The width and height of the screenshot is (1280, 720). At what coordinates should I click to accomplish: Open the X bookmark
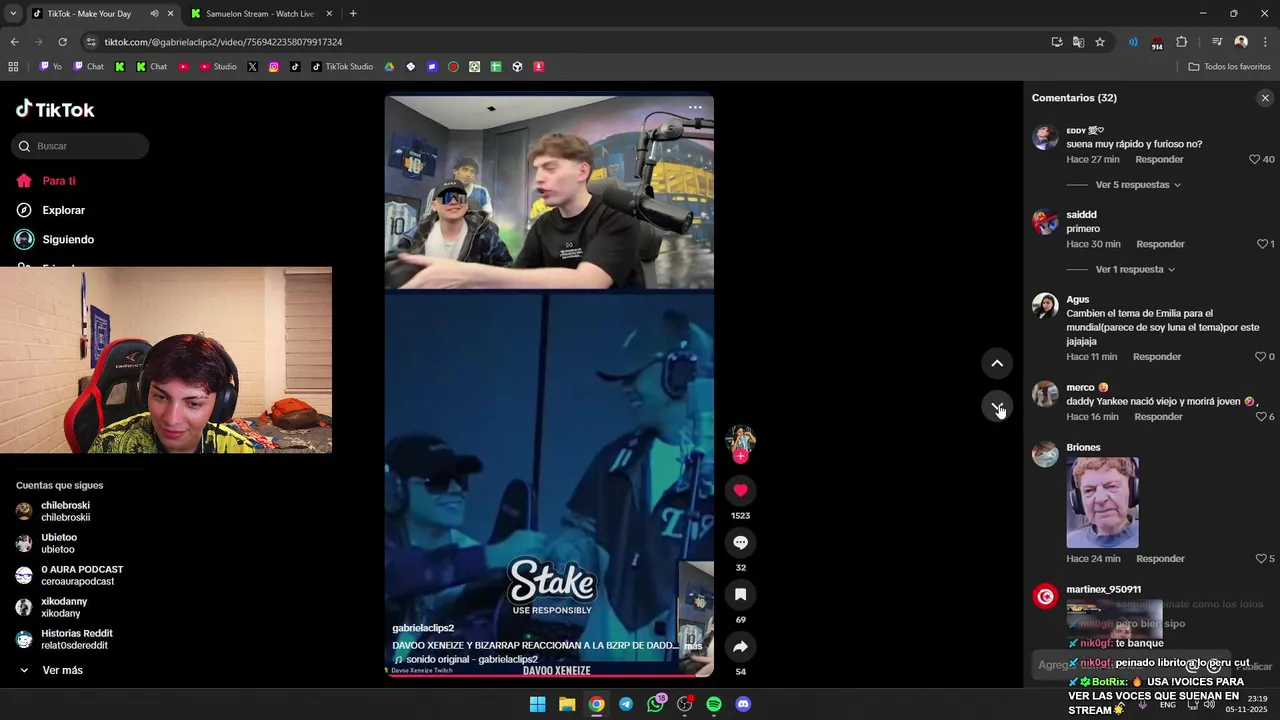pyautogui.click(x=252, y=67)
